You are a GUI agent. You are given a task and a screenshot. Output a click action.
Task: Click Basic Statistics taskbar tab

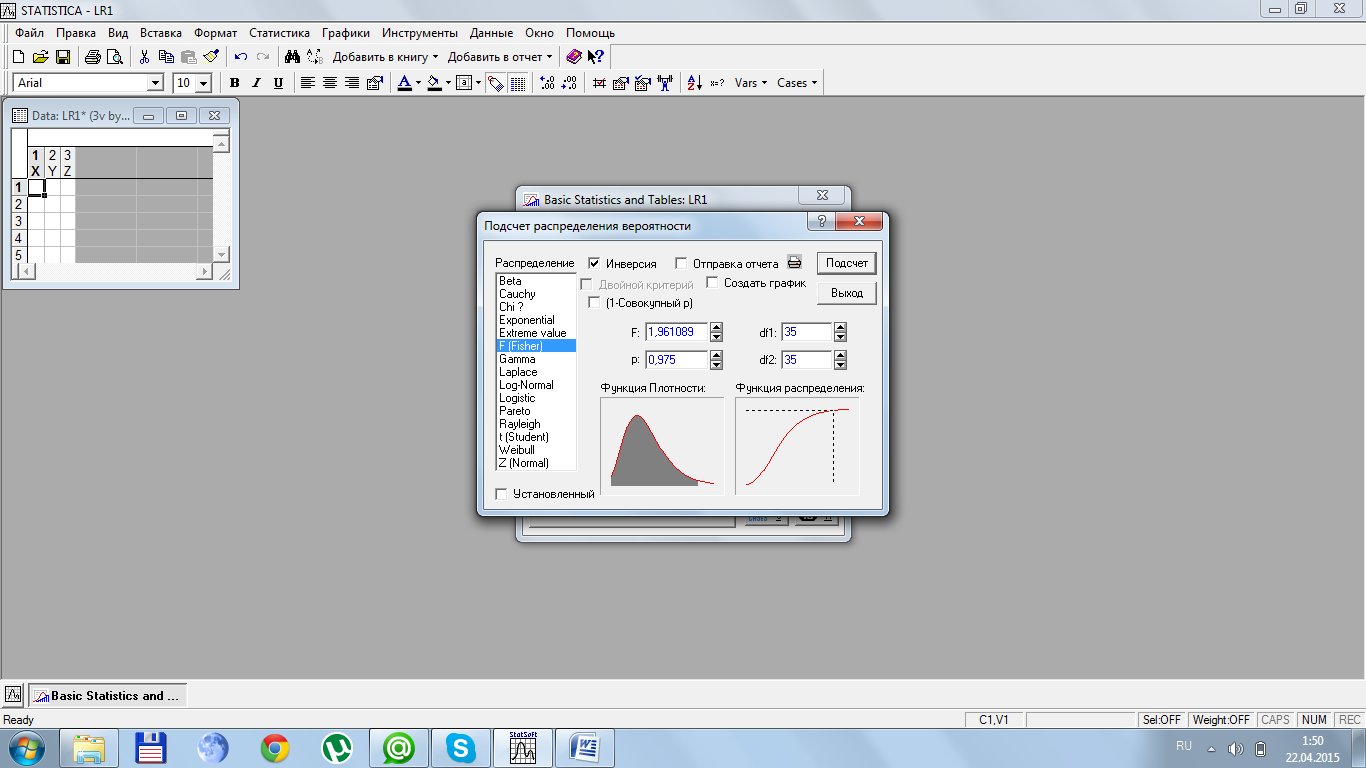pyautogui.click(x=108, y=695)
